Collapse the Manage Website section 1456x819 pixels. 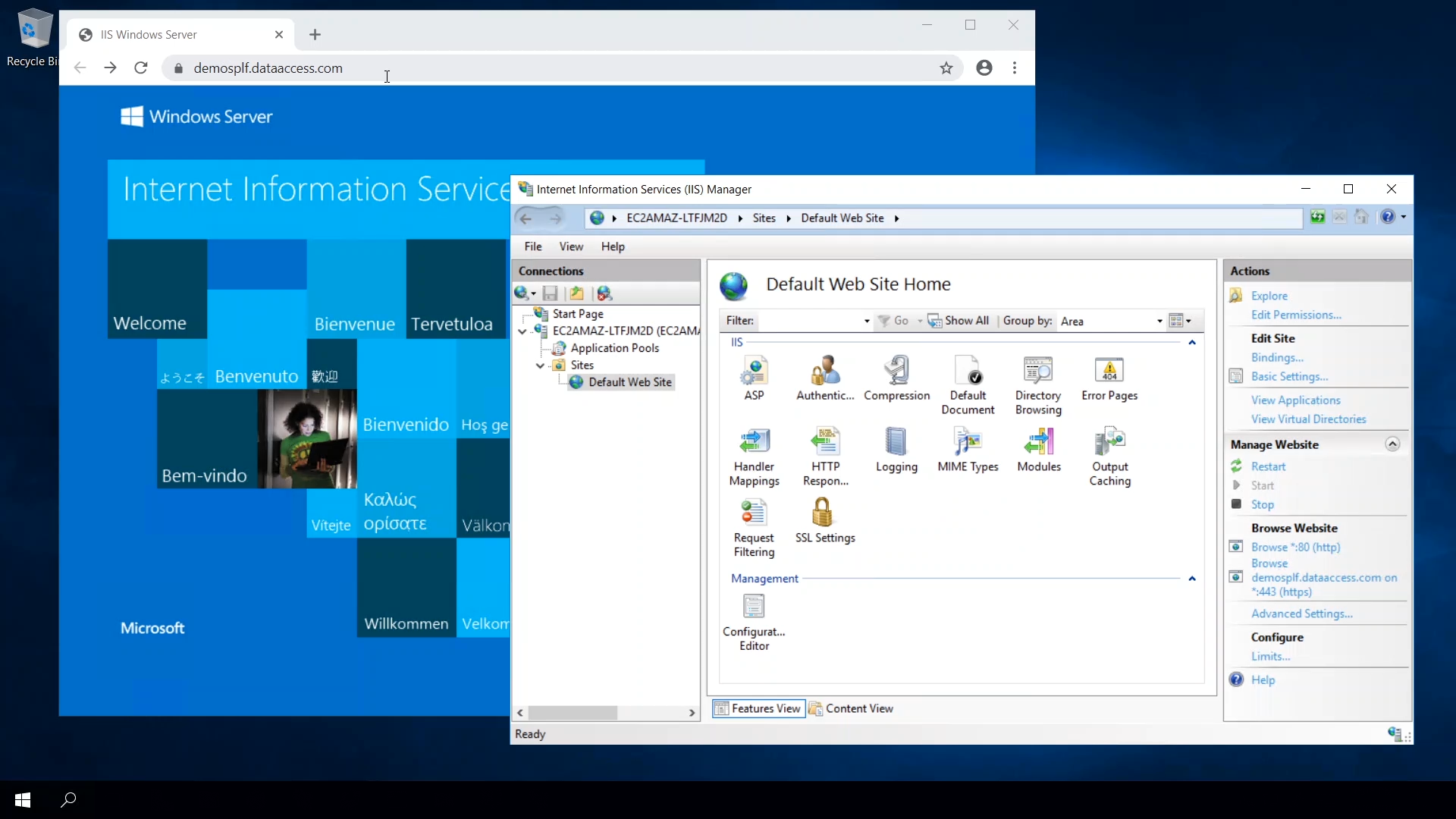pyautogui.click(x=1392, y=444)
